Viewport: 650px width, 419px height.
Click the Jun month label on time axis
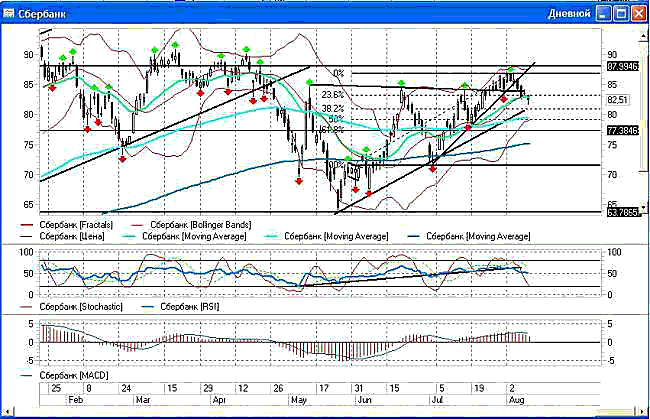click(364, 400)
